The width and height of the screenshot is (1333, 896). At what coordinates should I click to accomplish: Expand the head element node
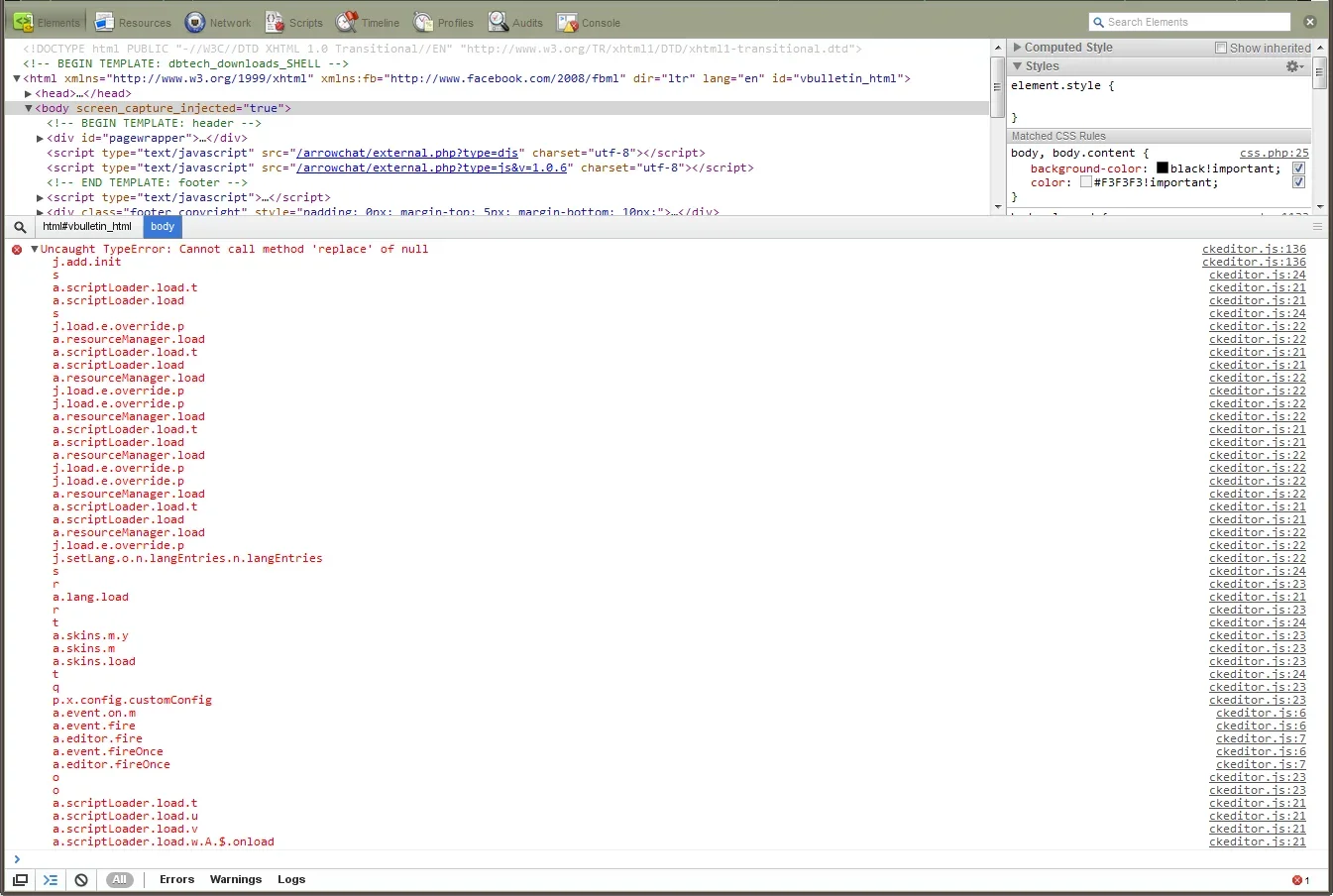(x=28, y=92)
